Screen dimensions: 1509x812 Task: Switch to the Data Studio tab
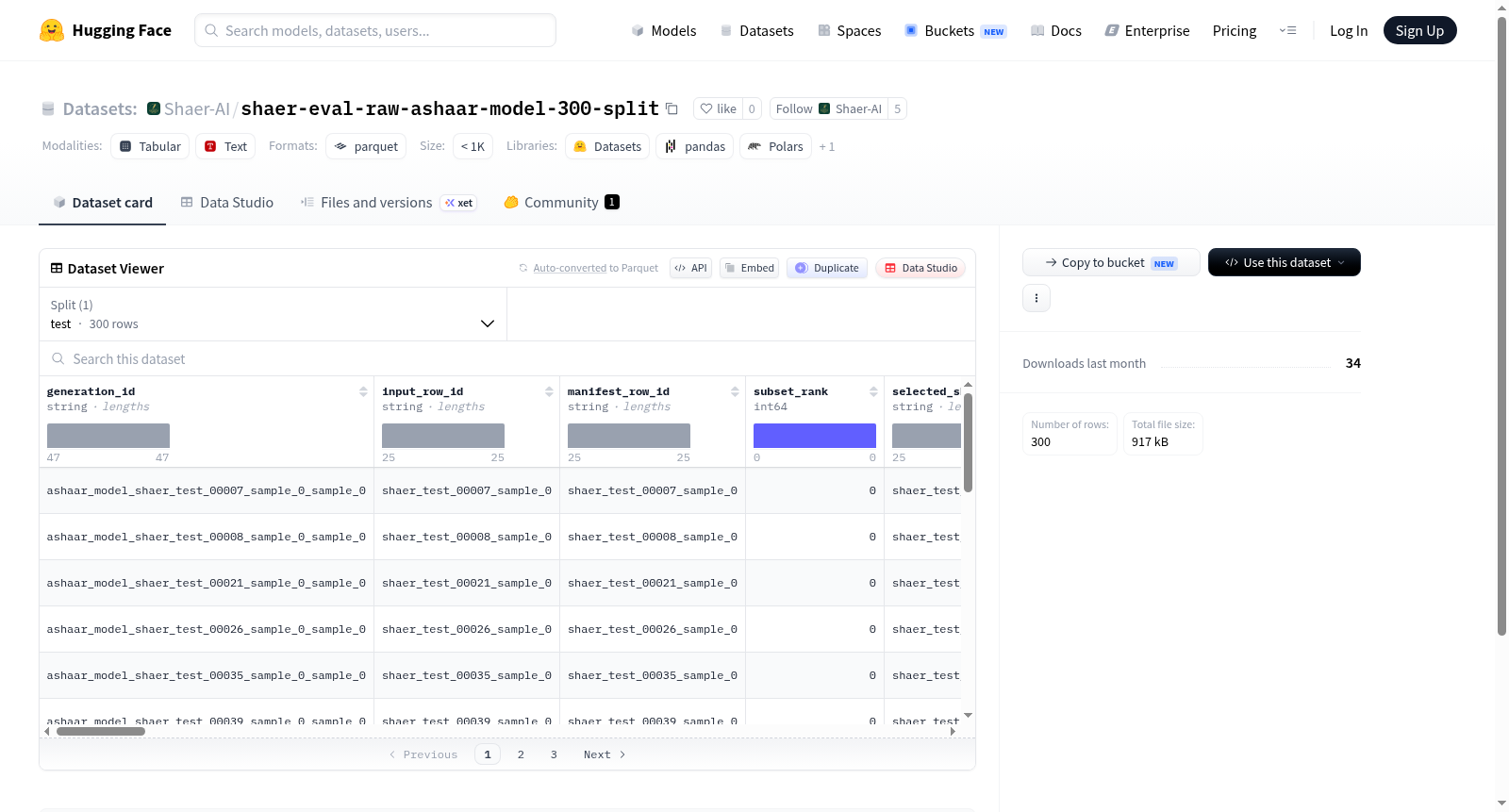(227, 203)
